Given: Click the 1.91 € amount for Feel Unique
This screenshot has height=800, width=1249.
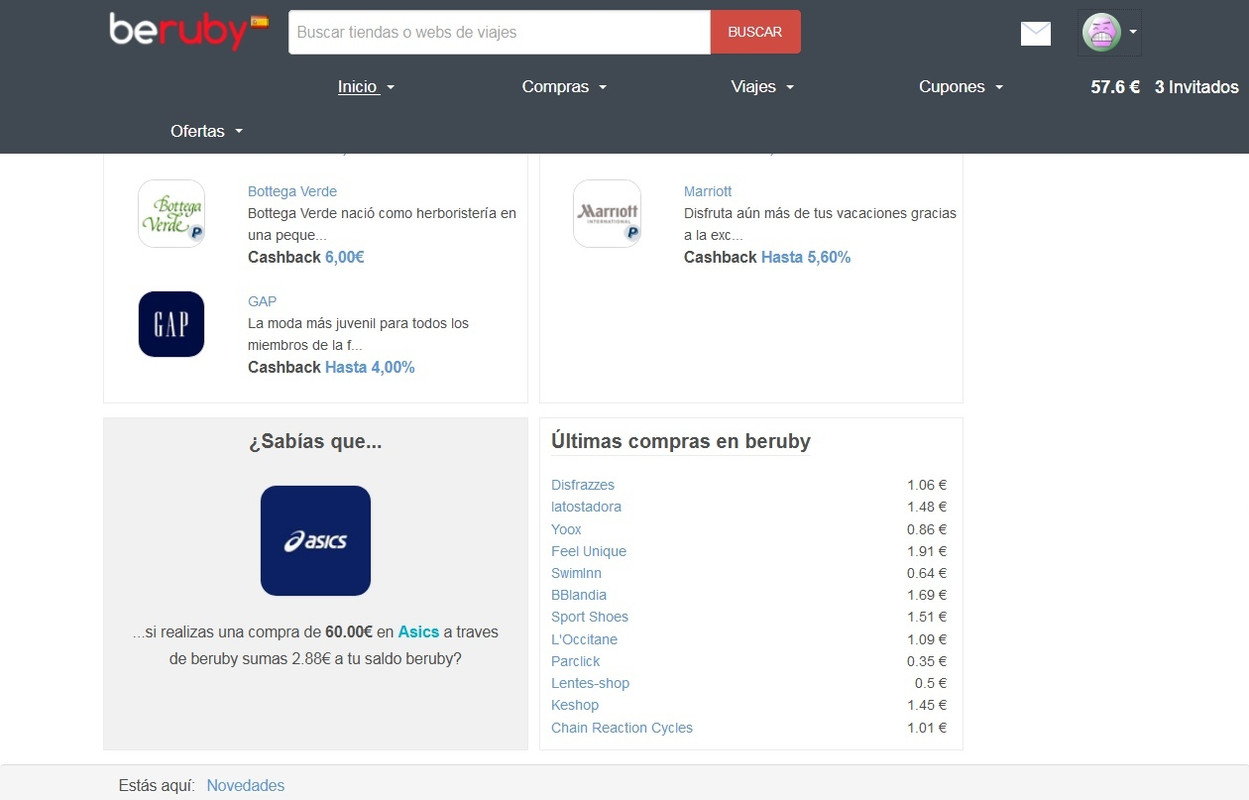Looking at the screenshot, I should [927, 551].
